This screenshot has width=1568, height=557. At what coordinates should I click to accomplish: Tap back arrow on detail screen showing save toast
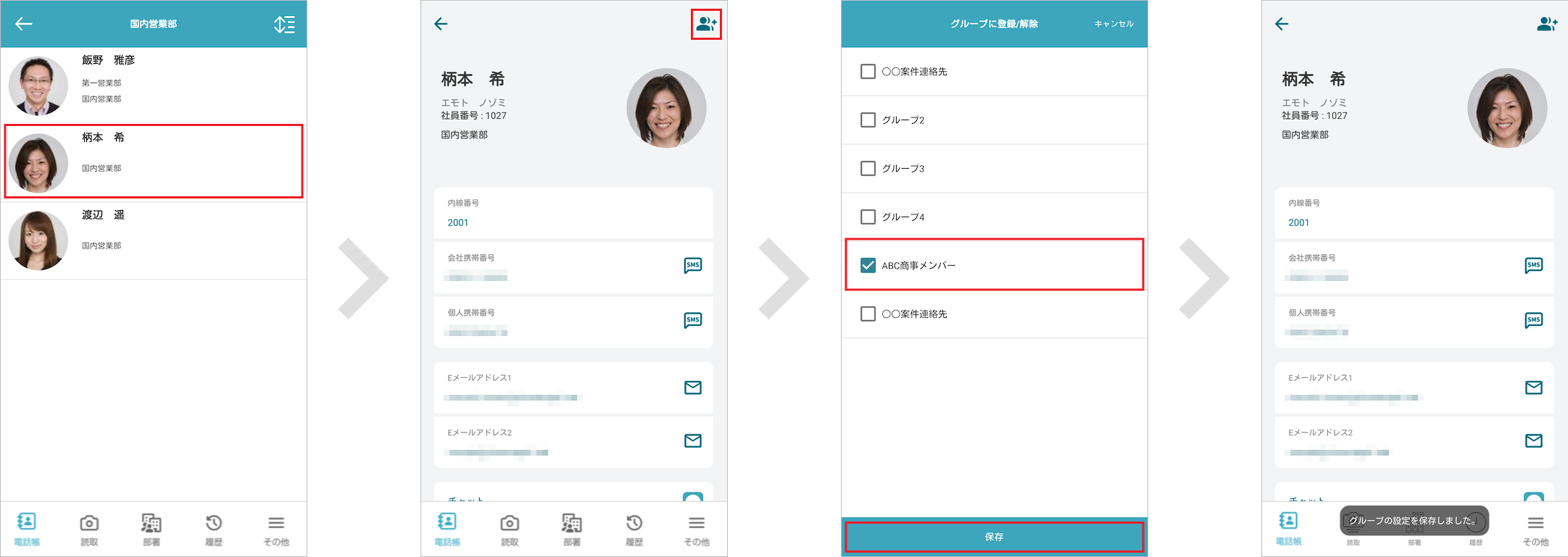1282,24
